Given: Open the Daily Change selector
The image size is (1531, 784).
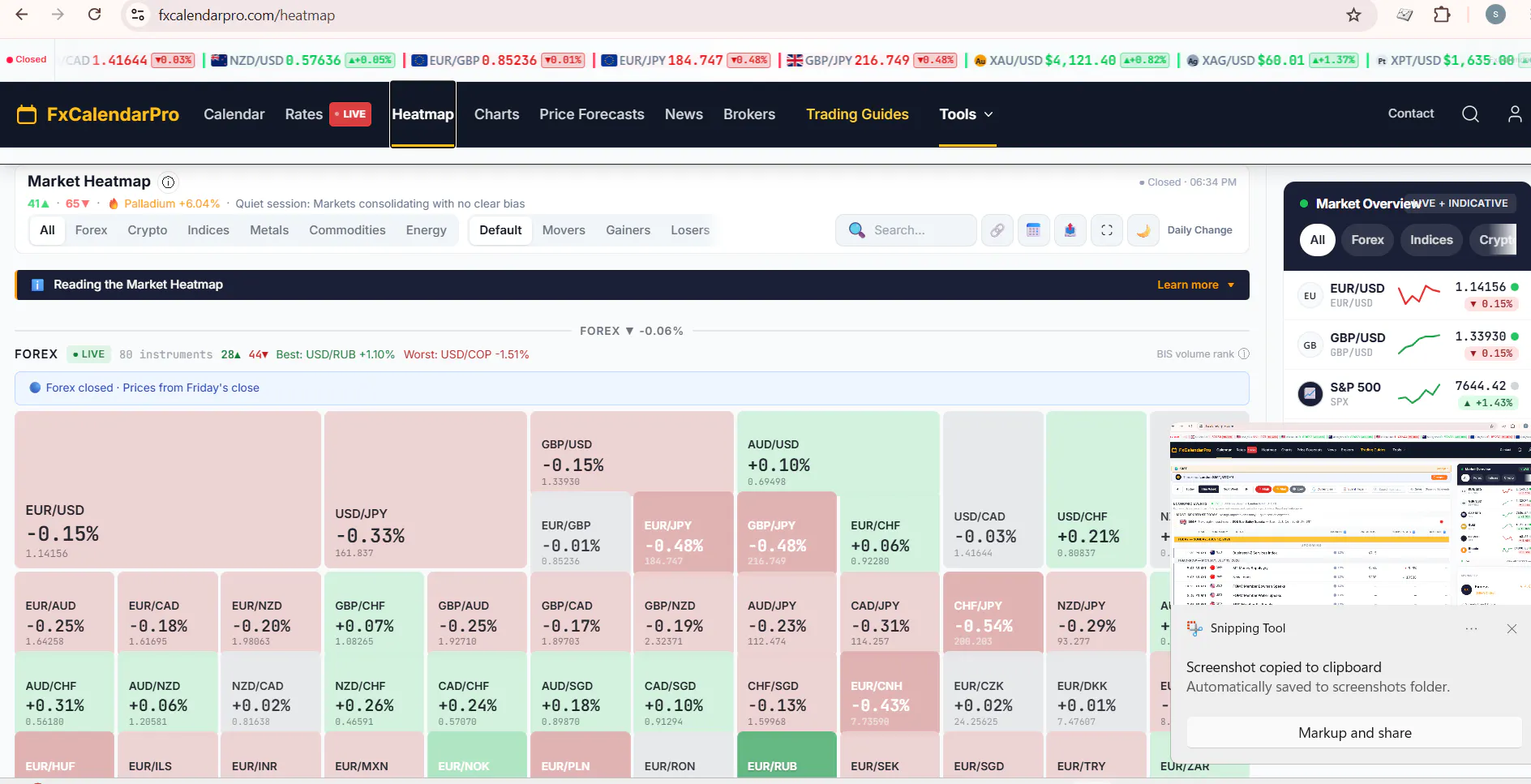Looking at the screenshot, I should click(1199, 230).
